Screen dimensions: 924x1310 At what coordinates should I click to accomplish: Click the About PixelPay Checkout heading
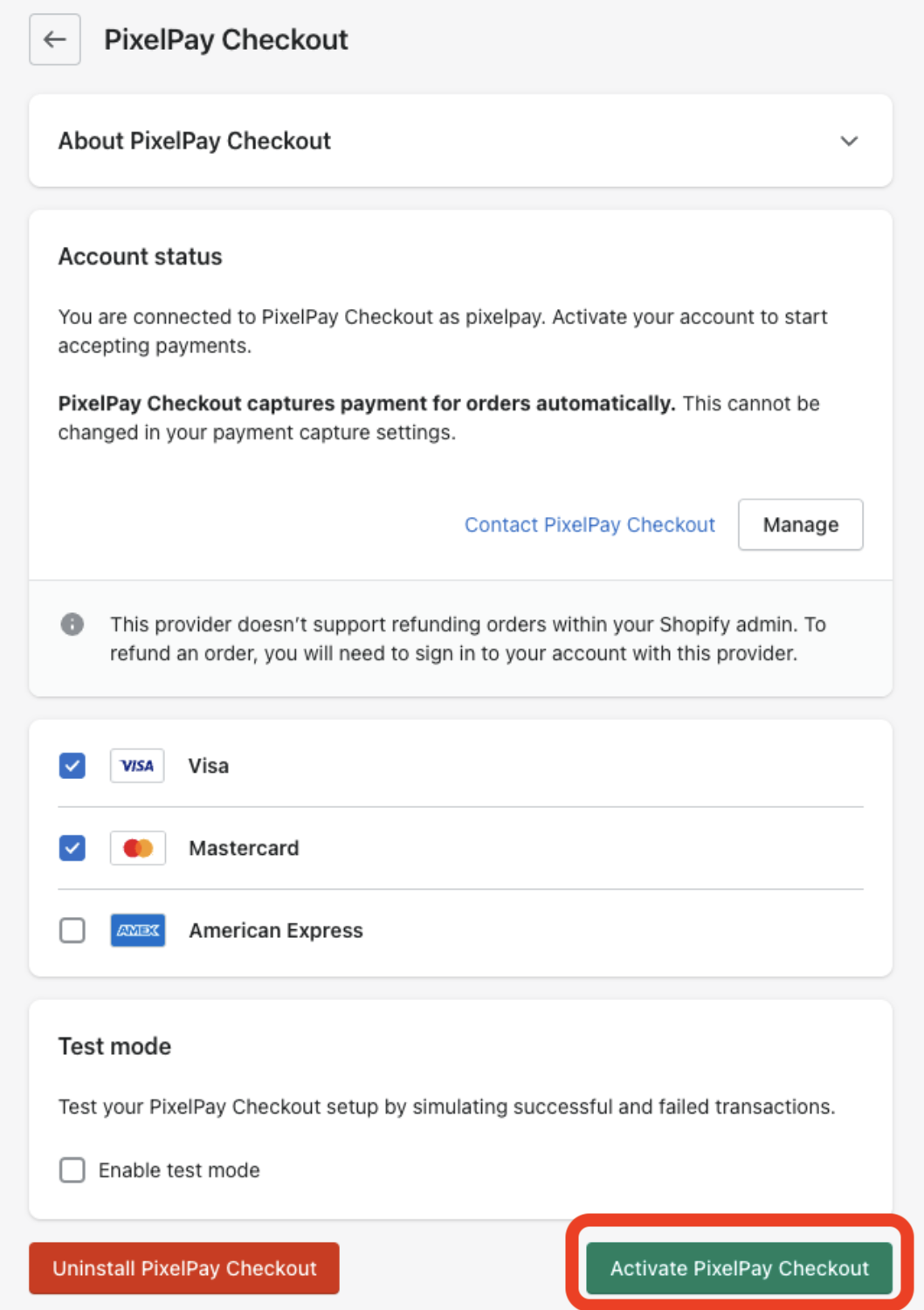tap(195, 141)
